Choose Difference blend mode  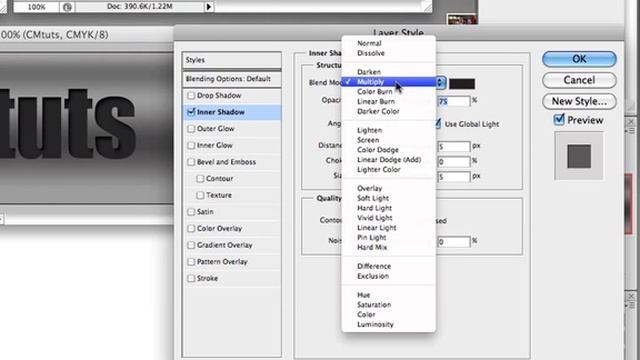click(x=389, y=266)
